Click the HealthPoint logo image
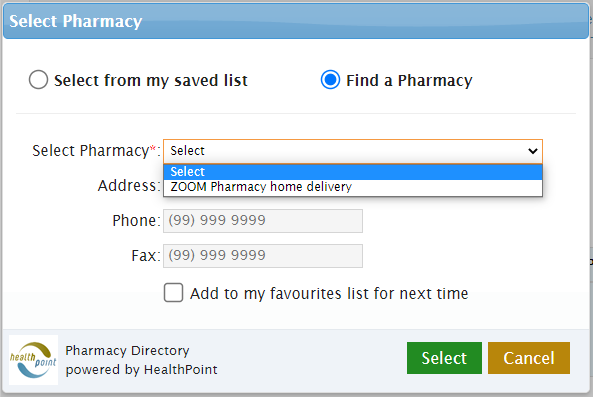Image resolution: width=593 pixels, height=397 pixels. click(33, 360)
